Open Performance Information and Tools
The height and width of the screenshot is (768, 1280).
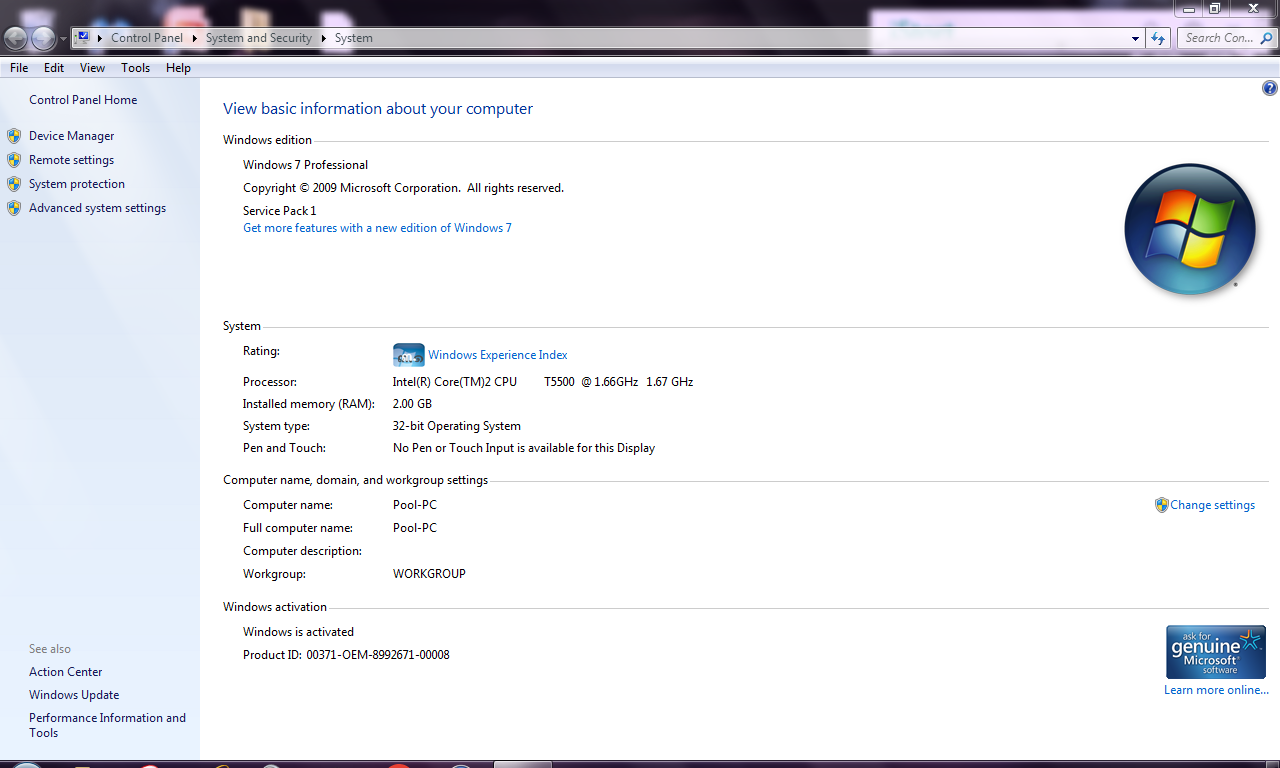click(x=107, y=725)
